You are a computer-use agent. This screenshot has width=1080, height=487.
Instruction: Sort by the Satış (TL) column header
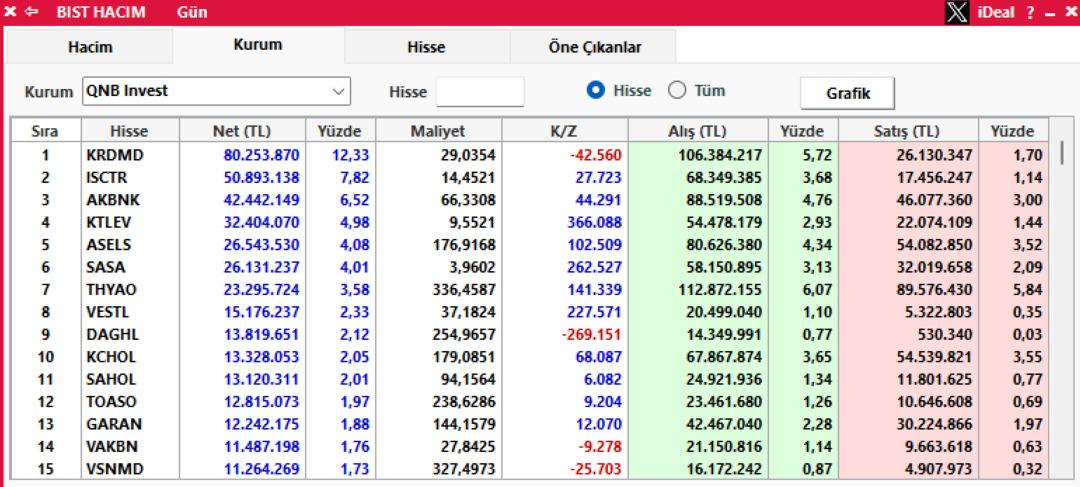point(908,131)
